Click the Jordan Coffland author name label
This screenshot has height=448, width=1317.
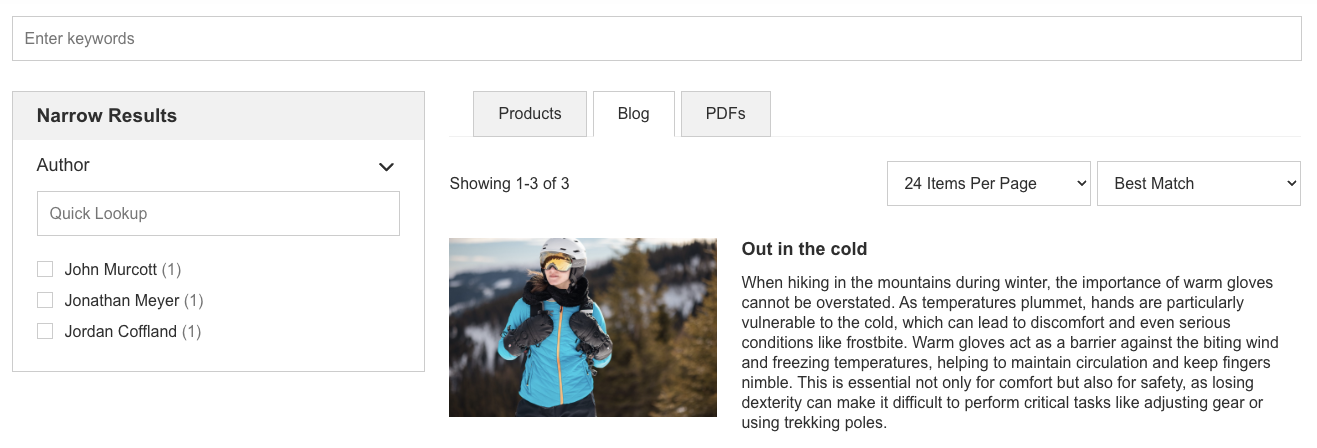coord(121,331)
